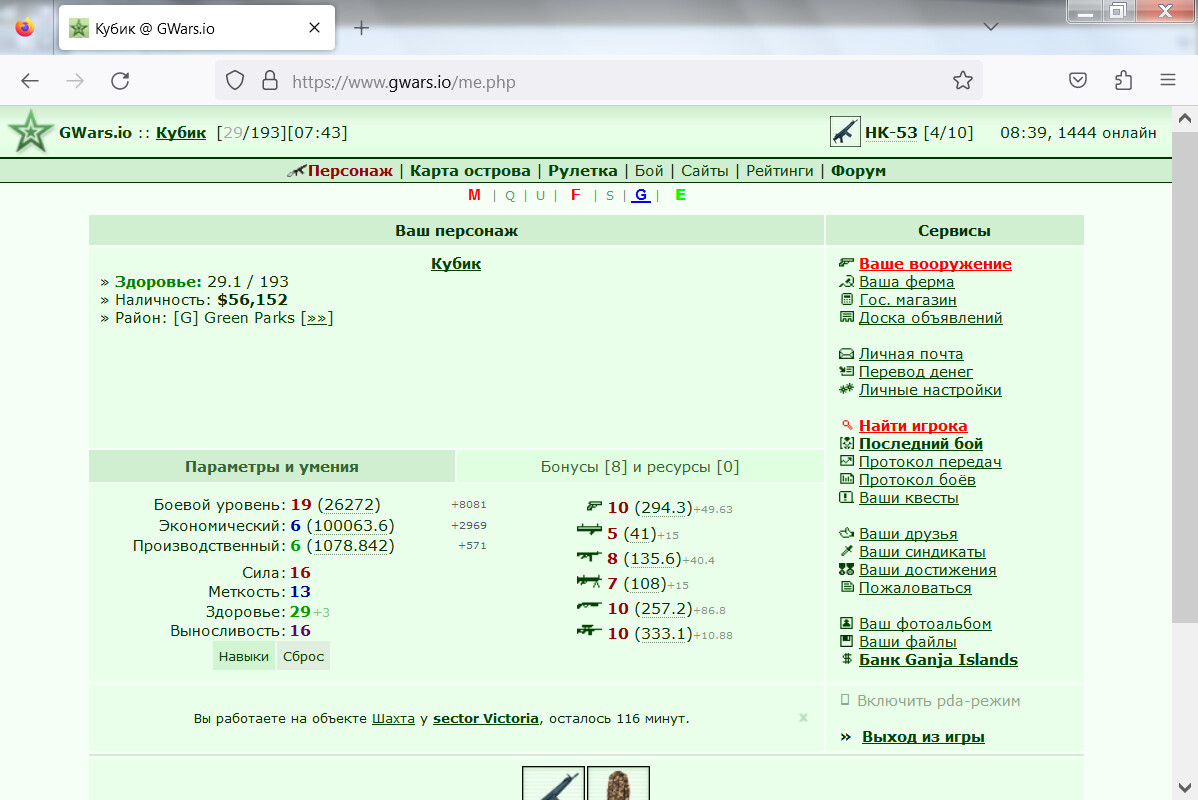The width and height of the screenshot is (1198, 800).
Task: Open Доска объявлений link
Action: point(931,318)
